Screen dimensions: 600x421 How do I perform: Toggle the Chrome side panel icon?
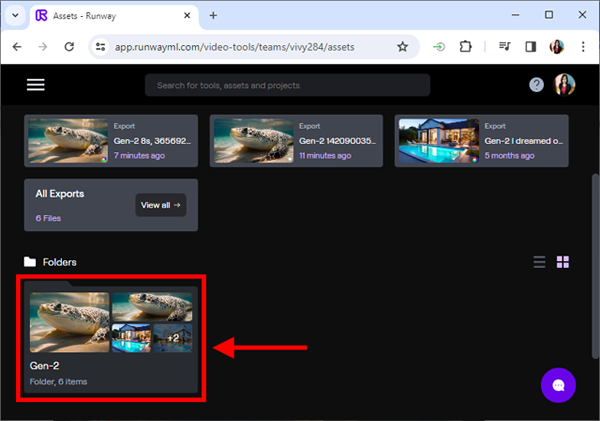tap(530, 47)
